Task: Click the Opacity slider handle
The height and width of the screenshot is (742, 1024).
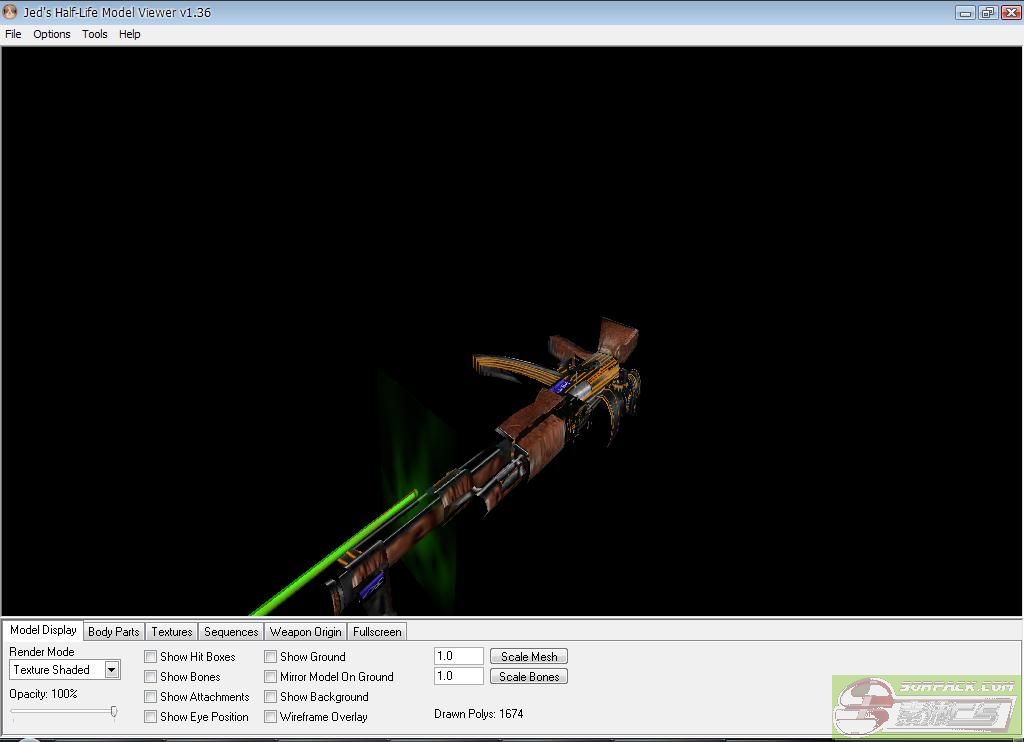Action: point(114,712)
